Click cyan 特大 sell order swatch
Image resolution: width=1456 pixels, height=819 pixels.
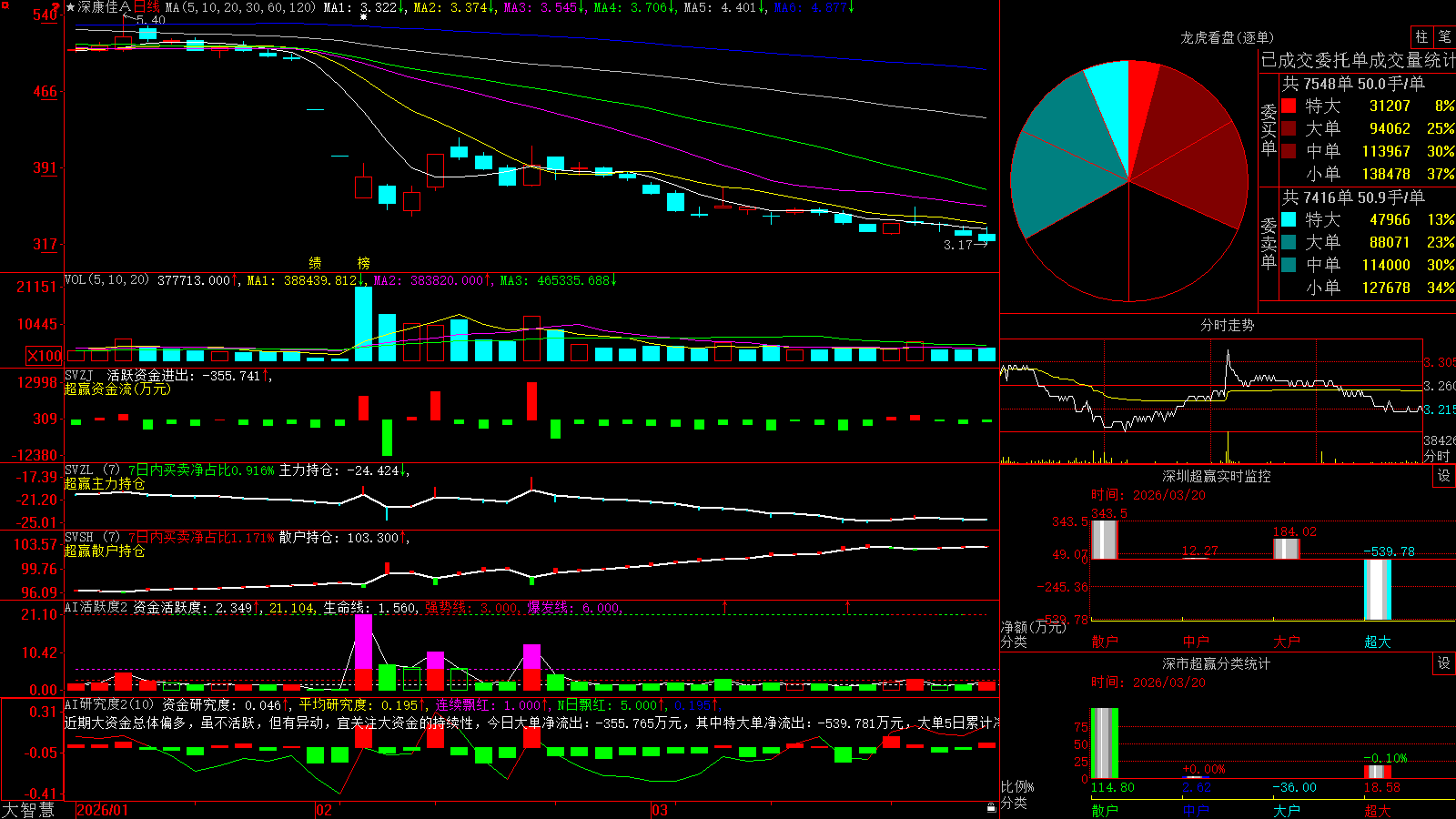pos(1289,219)
